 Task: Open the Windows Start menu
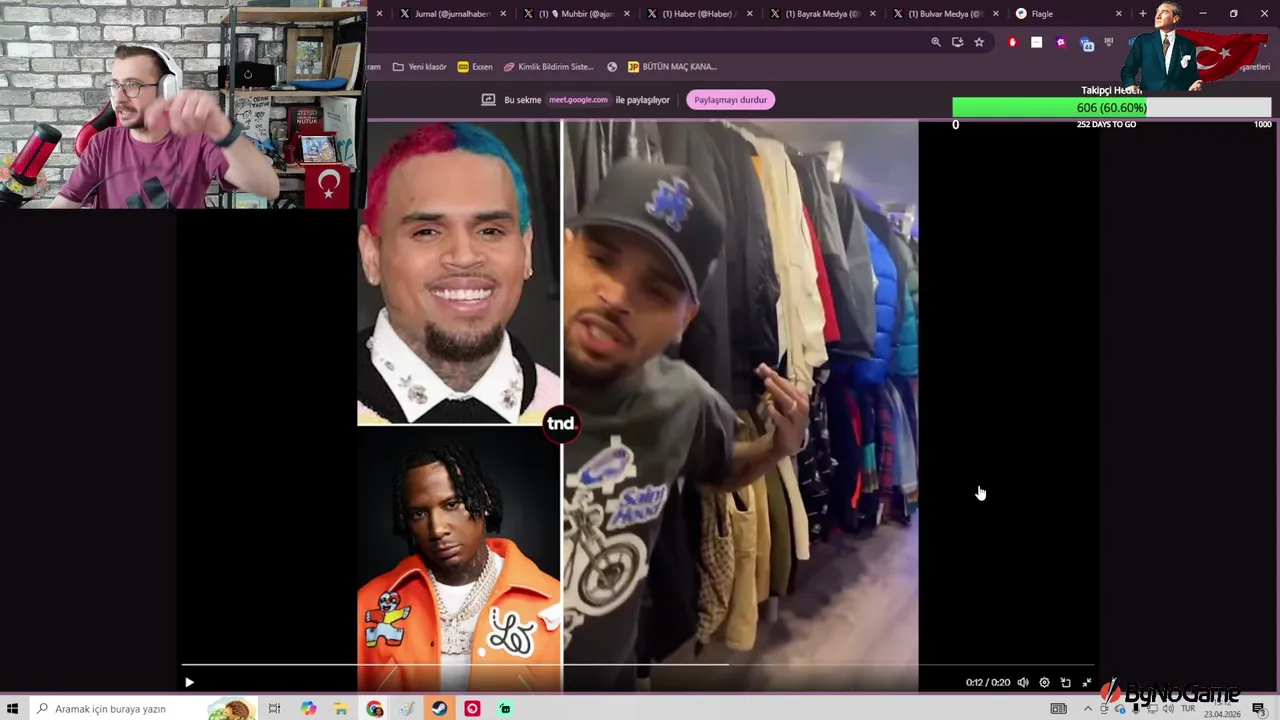click(x=13, y=709)
